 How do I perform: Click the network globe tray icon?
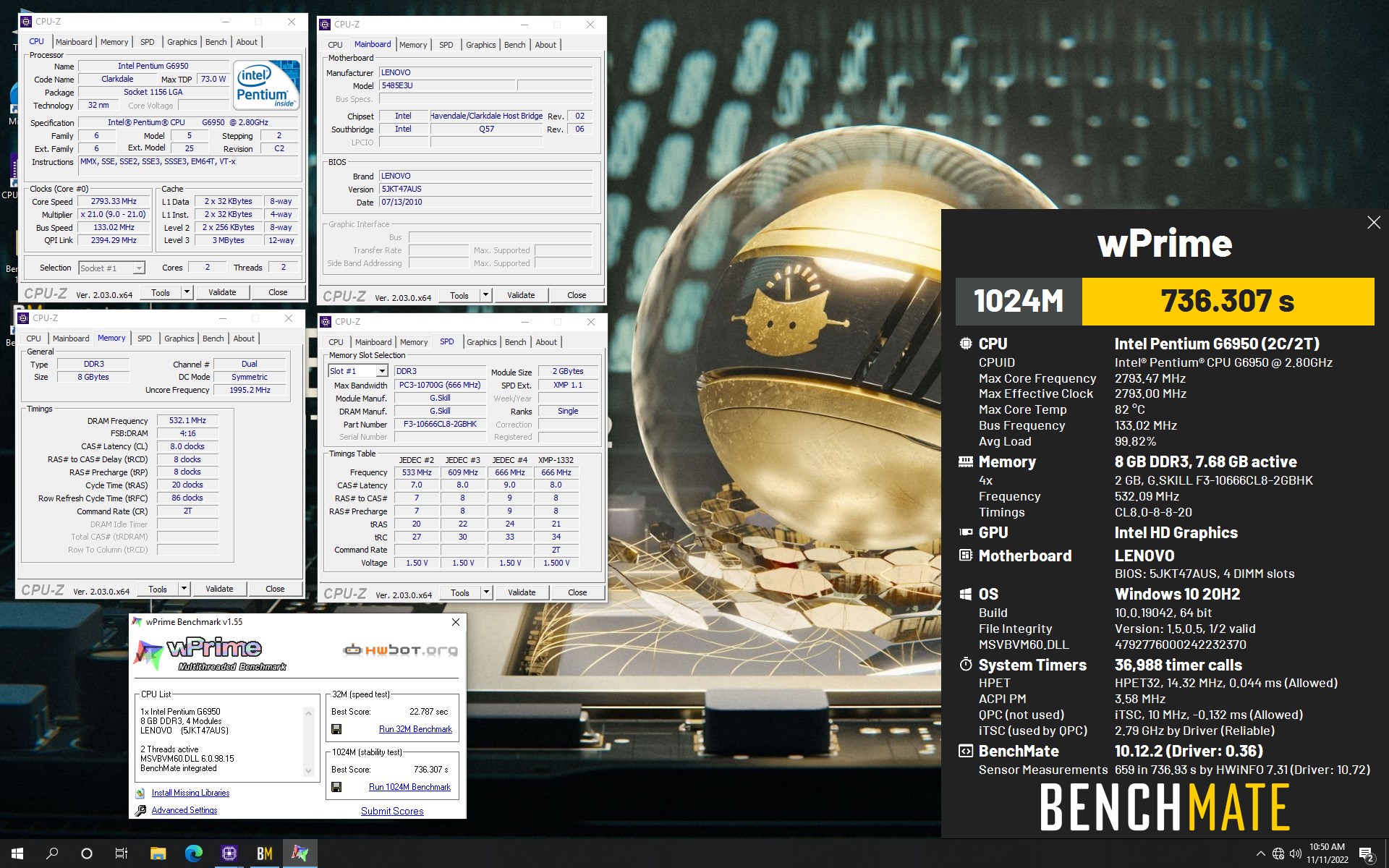[x=1278, y=854]
